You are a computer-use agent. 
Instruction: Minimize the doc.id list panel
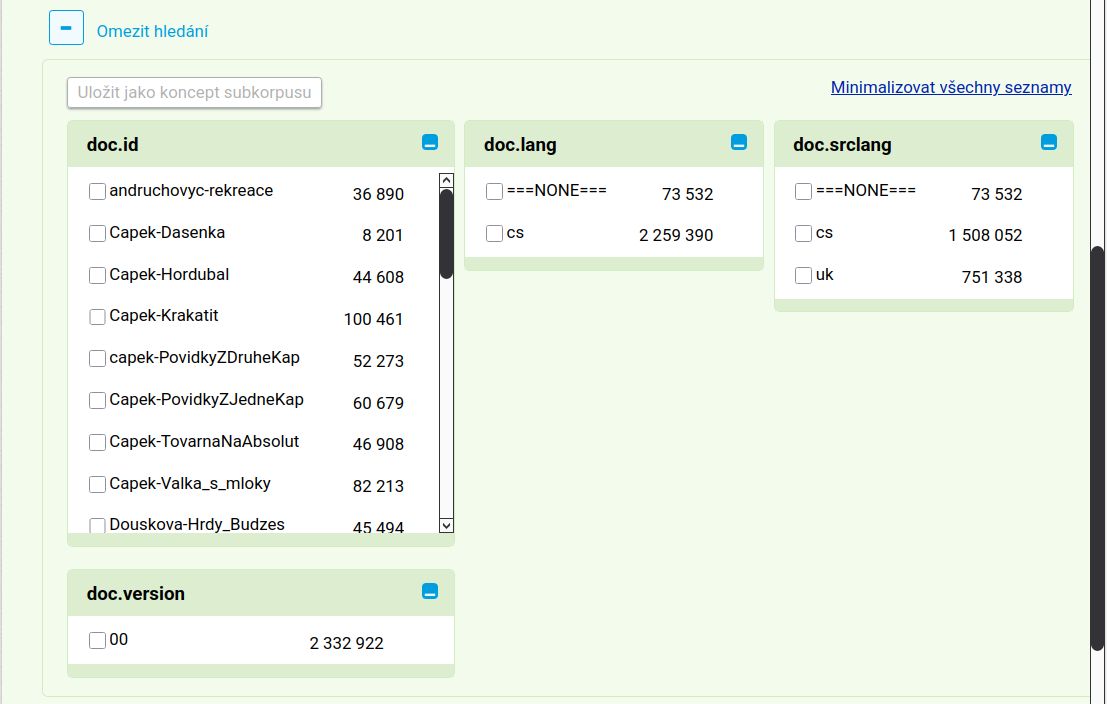click(430, 143)
